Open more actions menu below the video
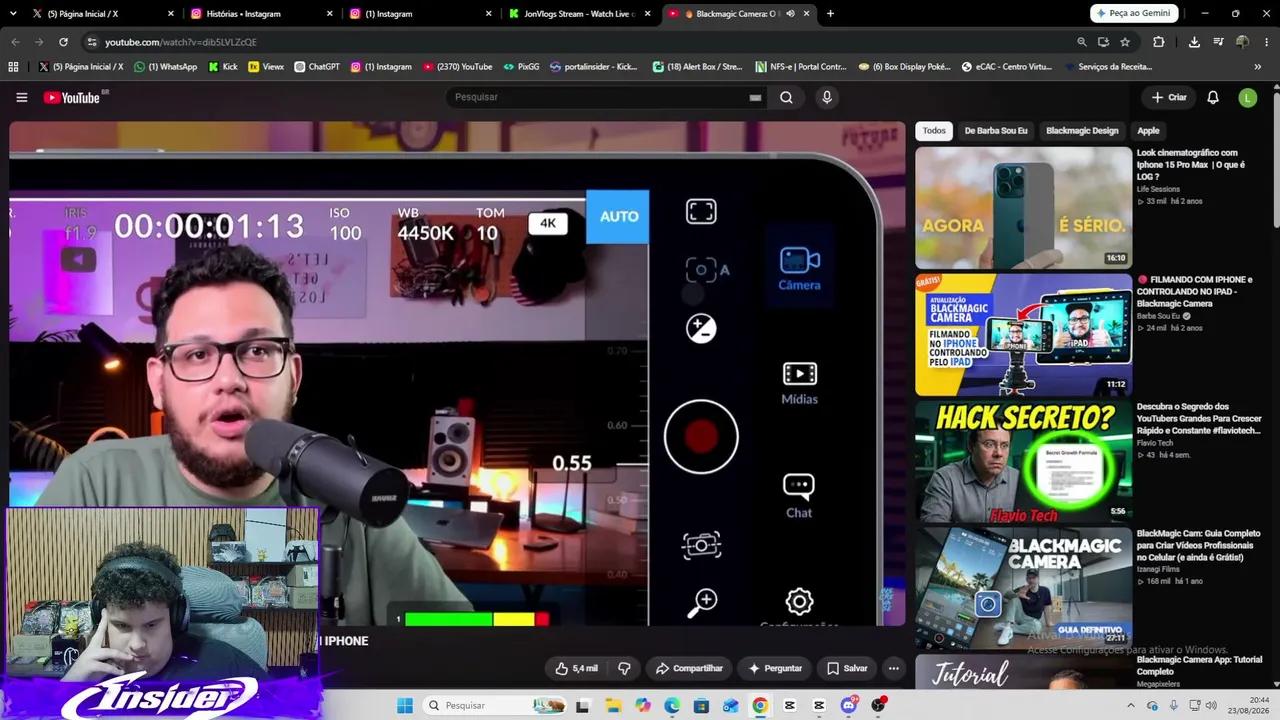 (894, 668)
